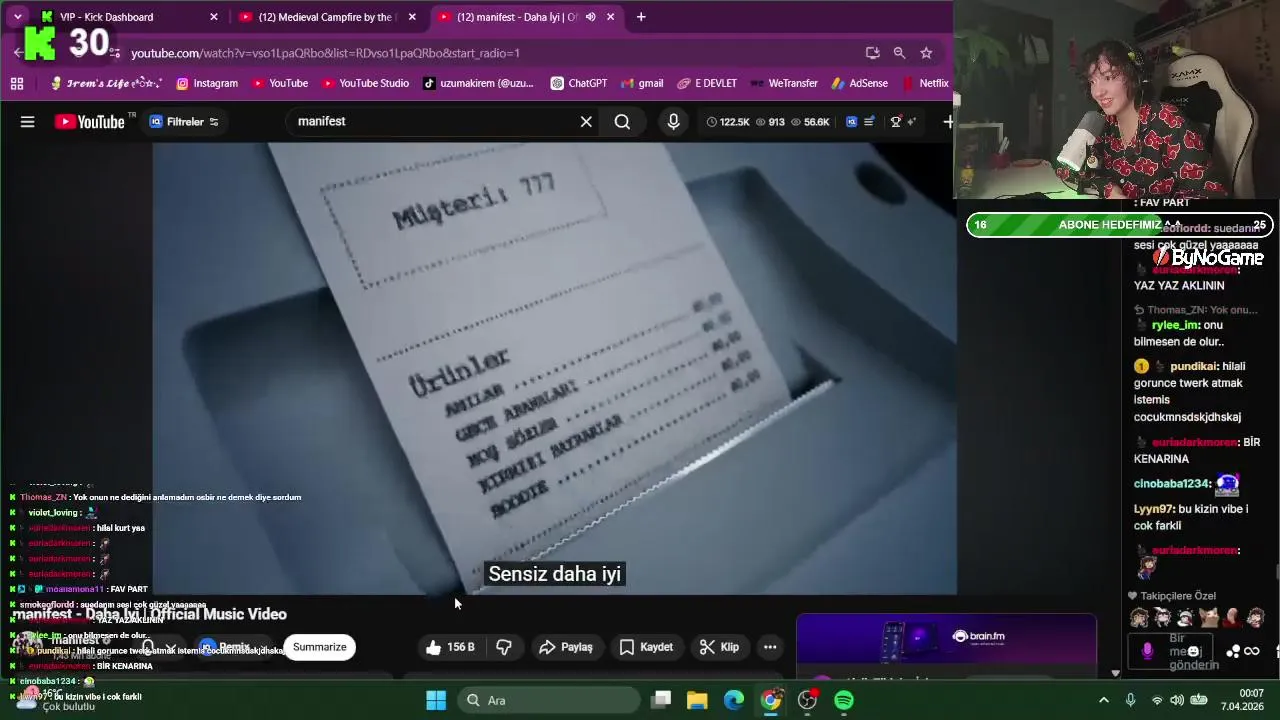Open the YouTube hamburger guide menu
1280x720 pixels.
point(28,122)
